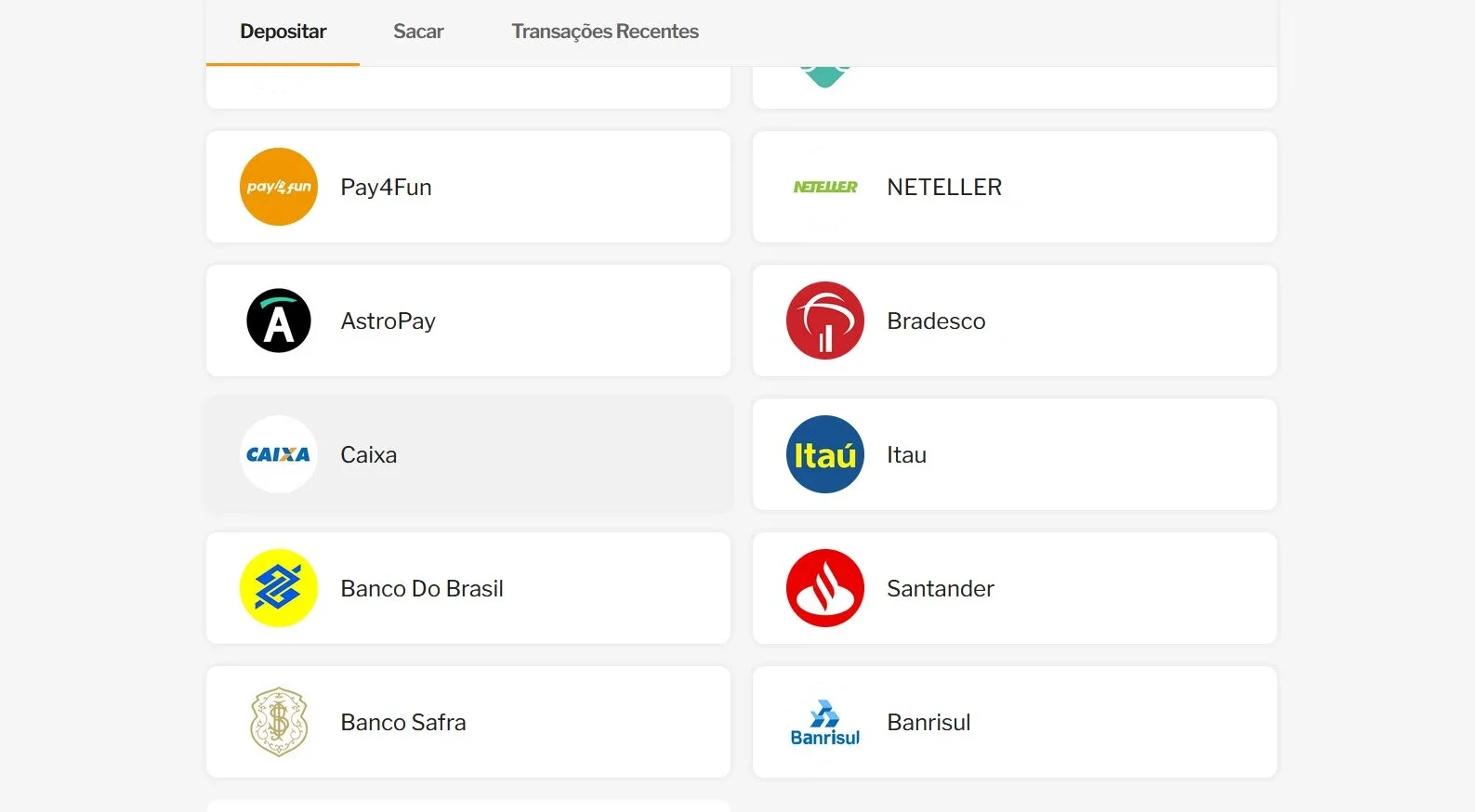Click the green NETELLER logo icon
The image size is (1475, 812).
click(x=825, y=187)
